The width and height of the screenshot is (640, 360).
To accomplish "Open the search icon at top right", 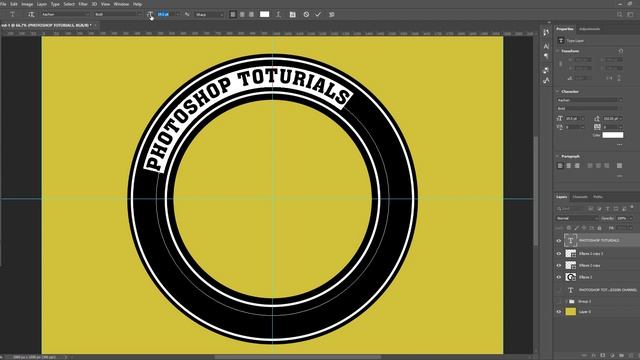I will click(x=620, y=14).
